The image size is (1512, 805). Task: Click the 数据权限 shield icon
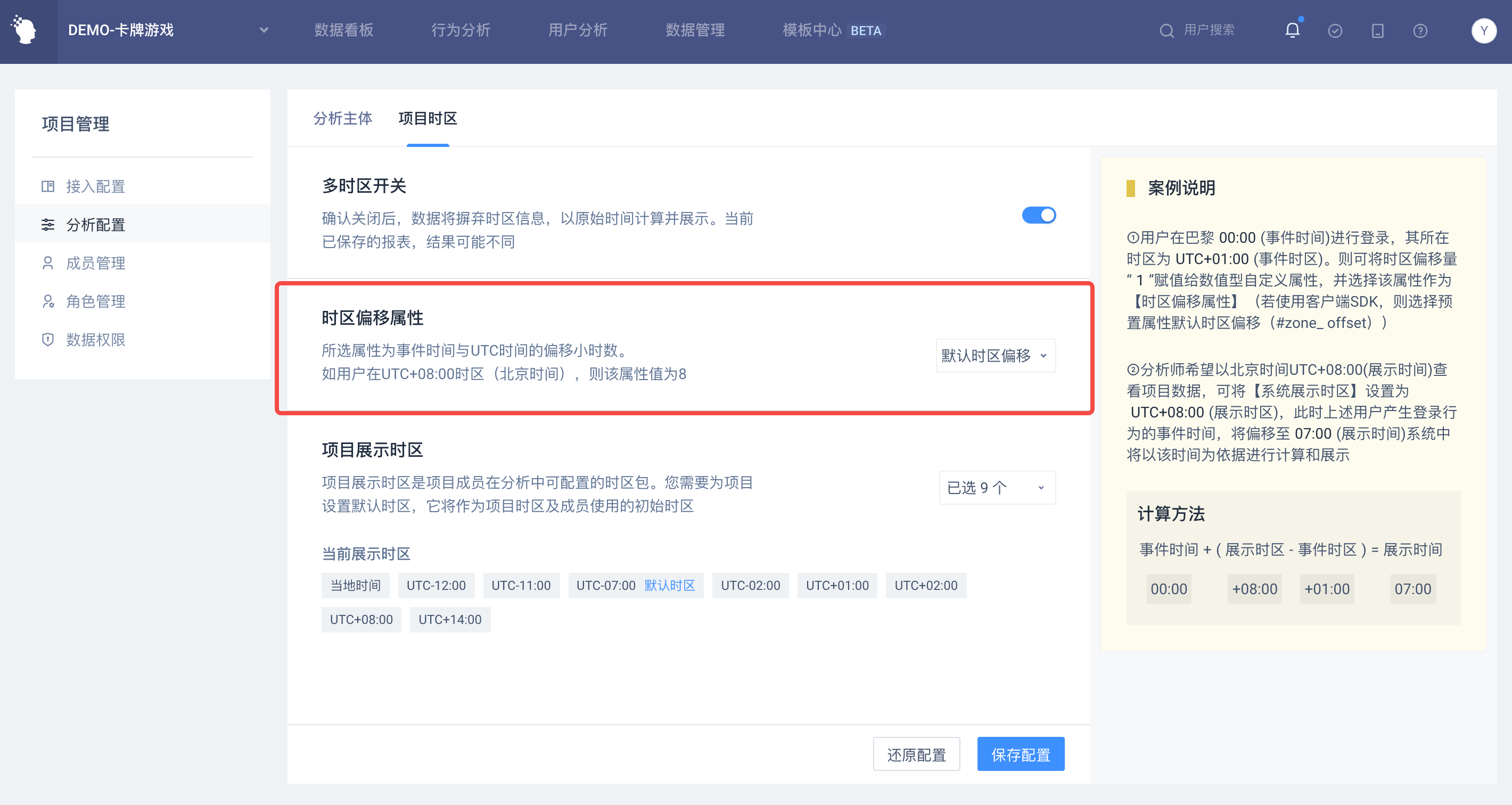tap(47, 339)
